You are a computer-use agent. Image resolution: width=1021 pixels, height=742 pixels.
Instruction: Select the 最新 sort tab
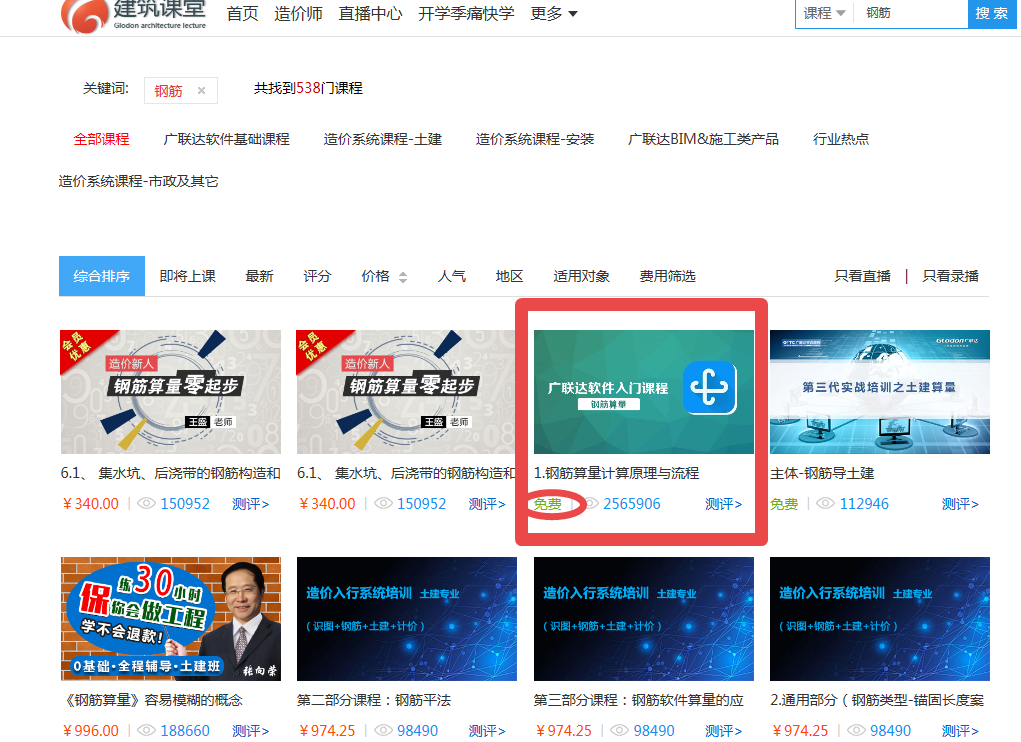pos(259,276)
